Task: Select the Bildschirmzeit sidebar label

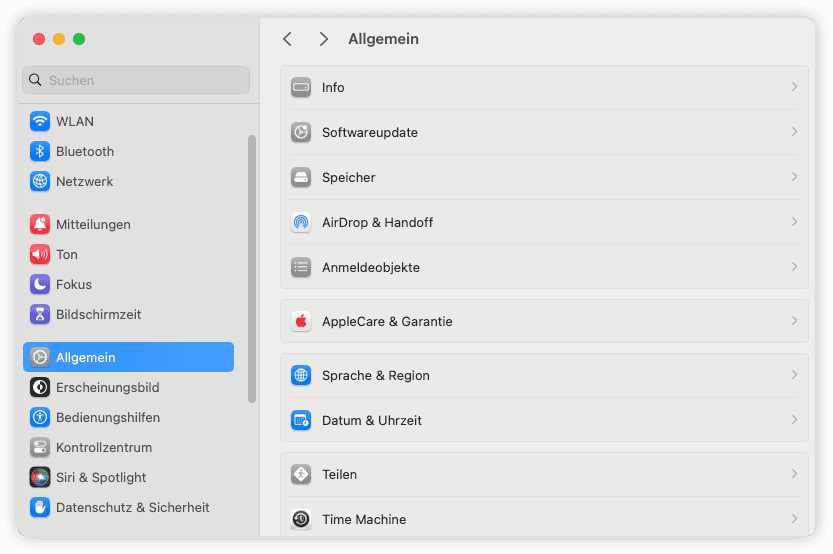Action: 98,314
